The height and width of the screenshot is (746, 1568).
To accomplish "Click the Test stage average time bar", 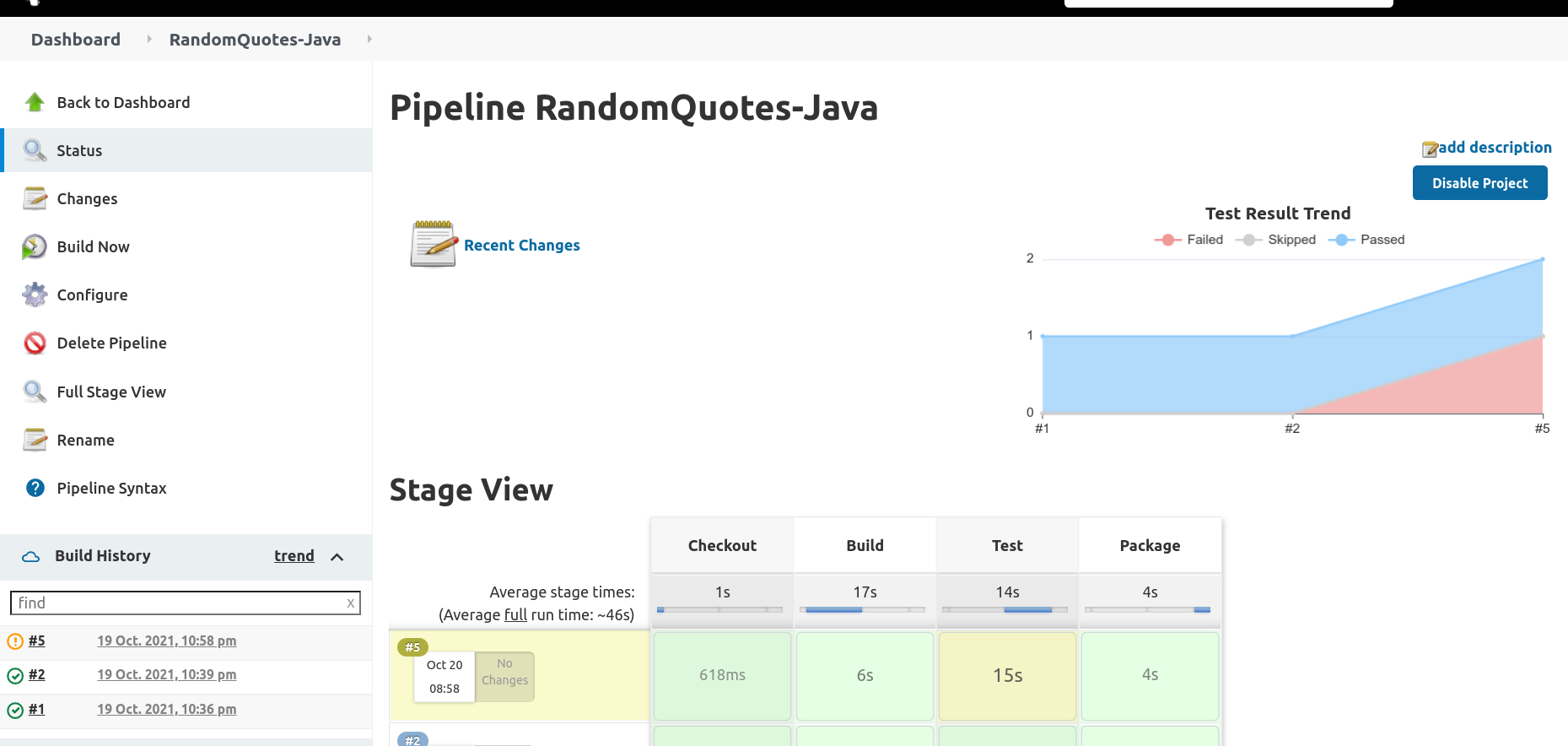I will pos(1006,609).
